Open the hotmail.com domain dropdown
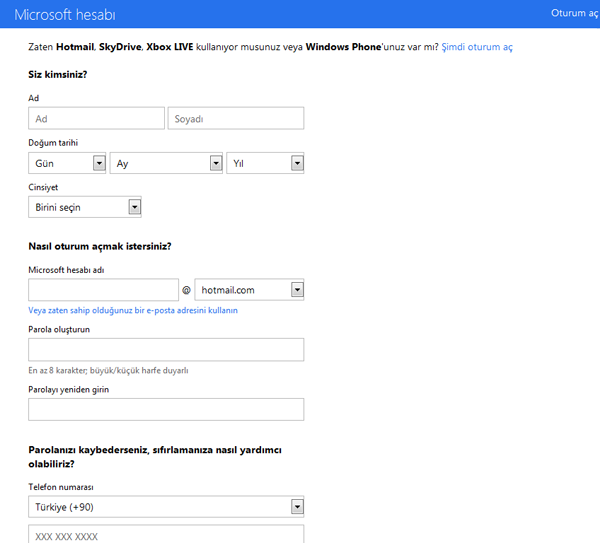Viewport: 600px width, 543px height. click(x=249, y=290)
